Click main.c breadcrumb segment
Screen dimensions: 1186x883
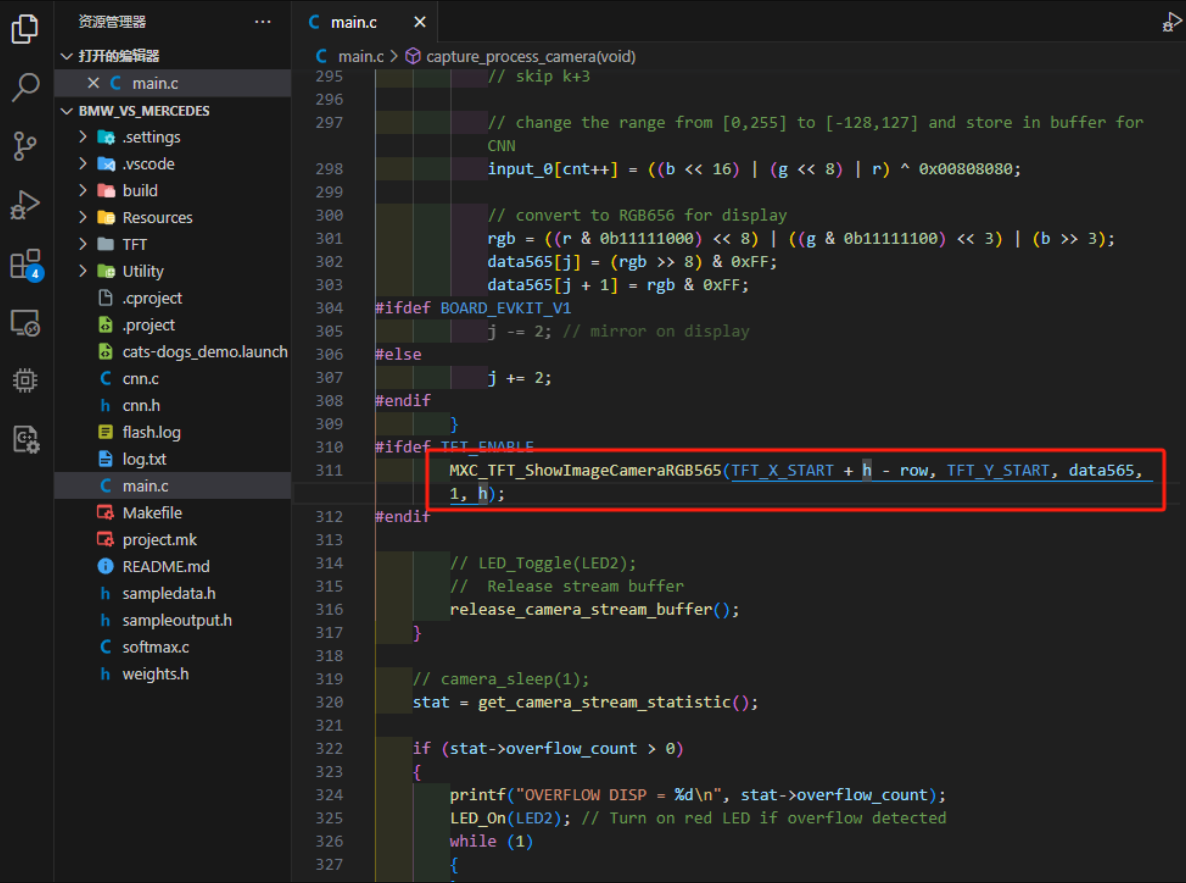coord(361,57)
